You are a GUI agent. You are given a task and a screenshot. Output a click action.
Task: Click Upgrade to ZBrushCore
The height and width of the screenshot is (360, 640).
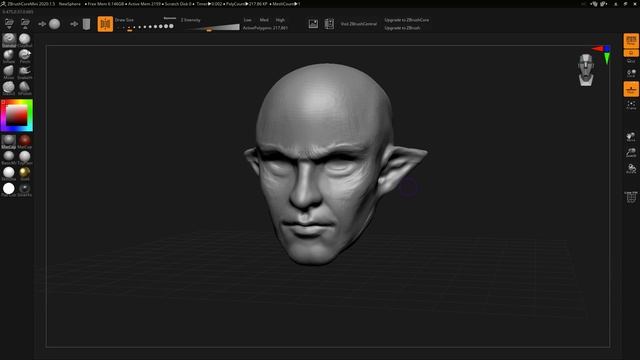click(x=407, y=20)
